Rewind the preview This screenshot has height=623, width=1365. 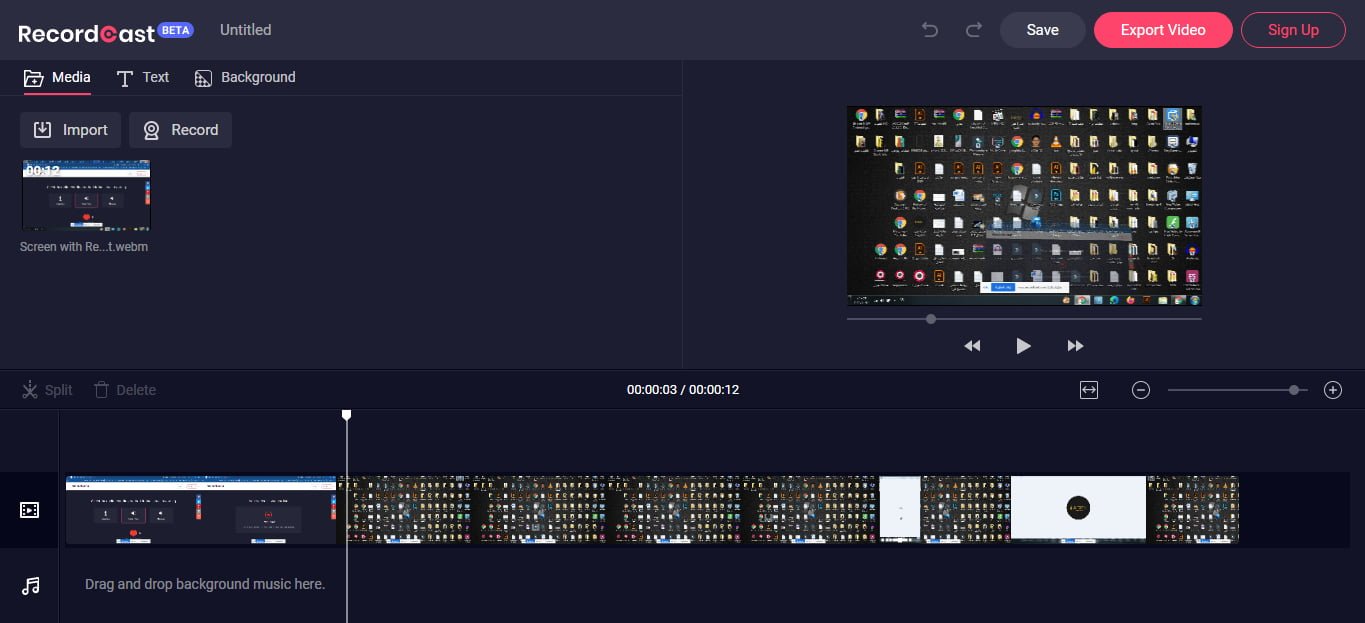[x=972, y=346]
